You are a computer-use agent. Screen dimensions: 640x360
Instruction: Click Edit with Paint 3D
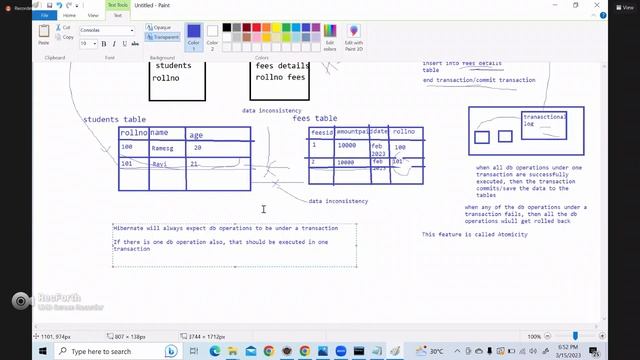(x=354, y=37)
